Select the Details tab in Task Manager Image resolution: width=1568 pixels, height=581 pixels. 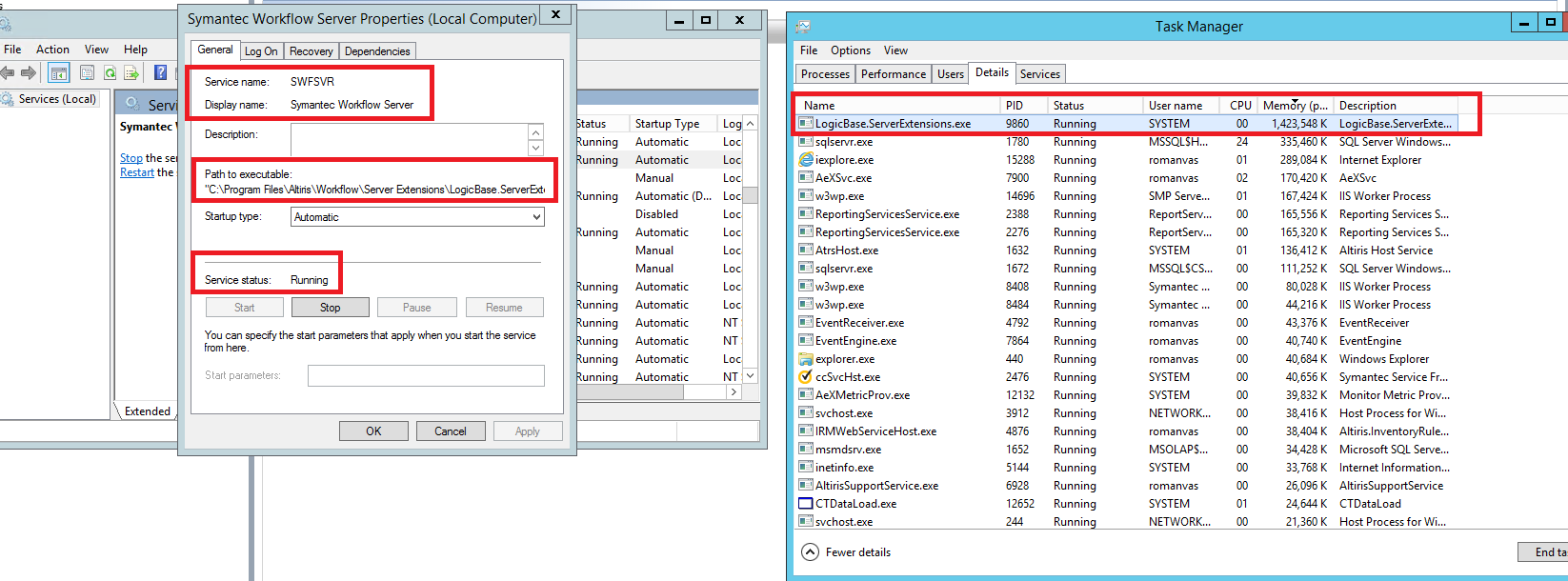coord(992,72)
